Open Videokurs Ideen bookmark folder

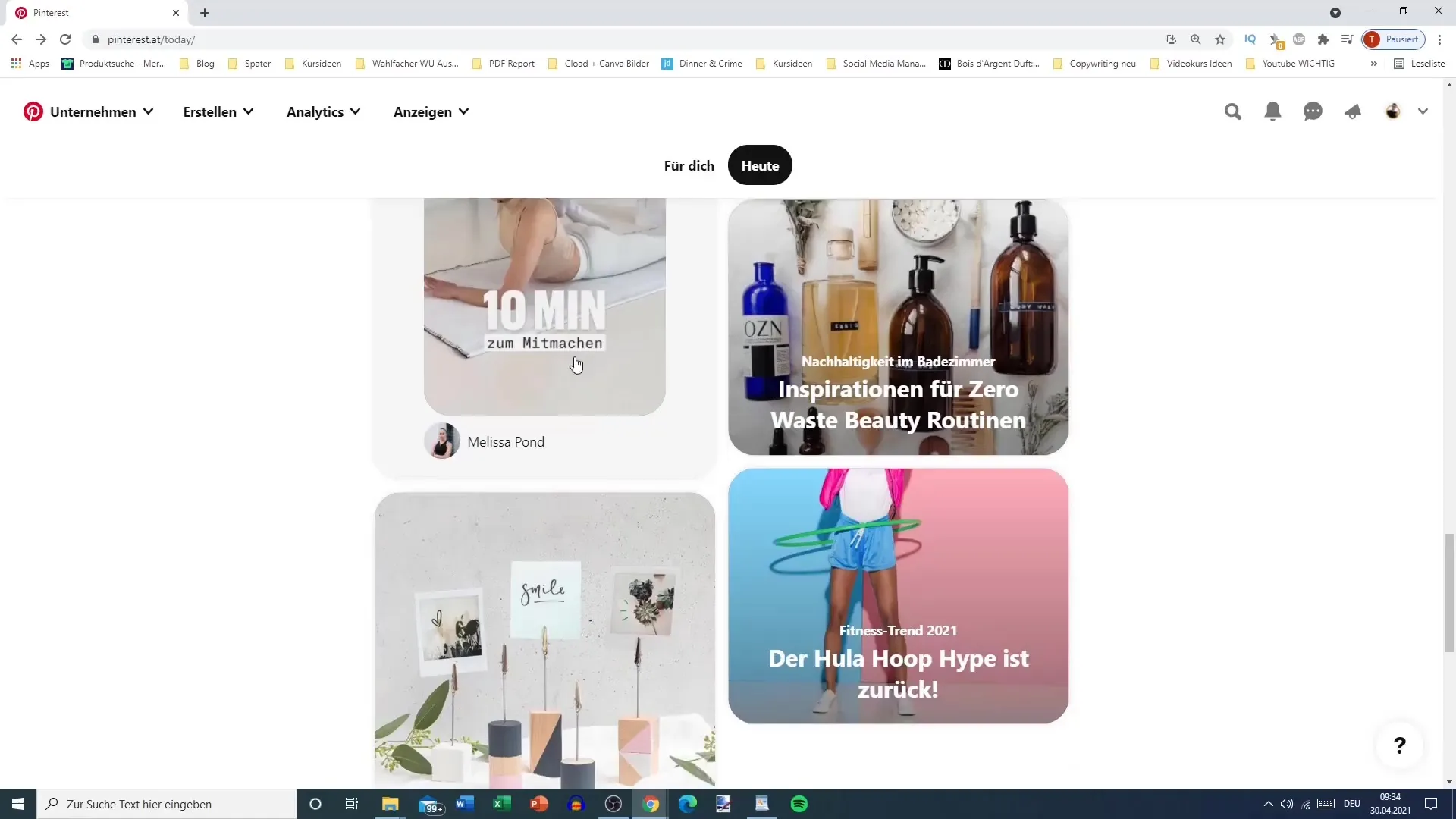[1191, 64]
